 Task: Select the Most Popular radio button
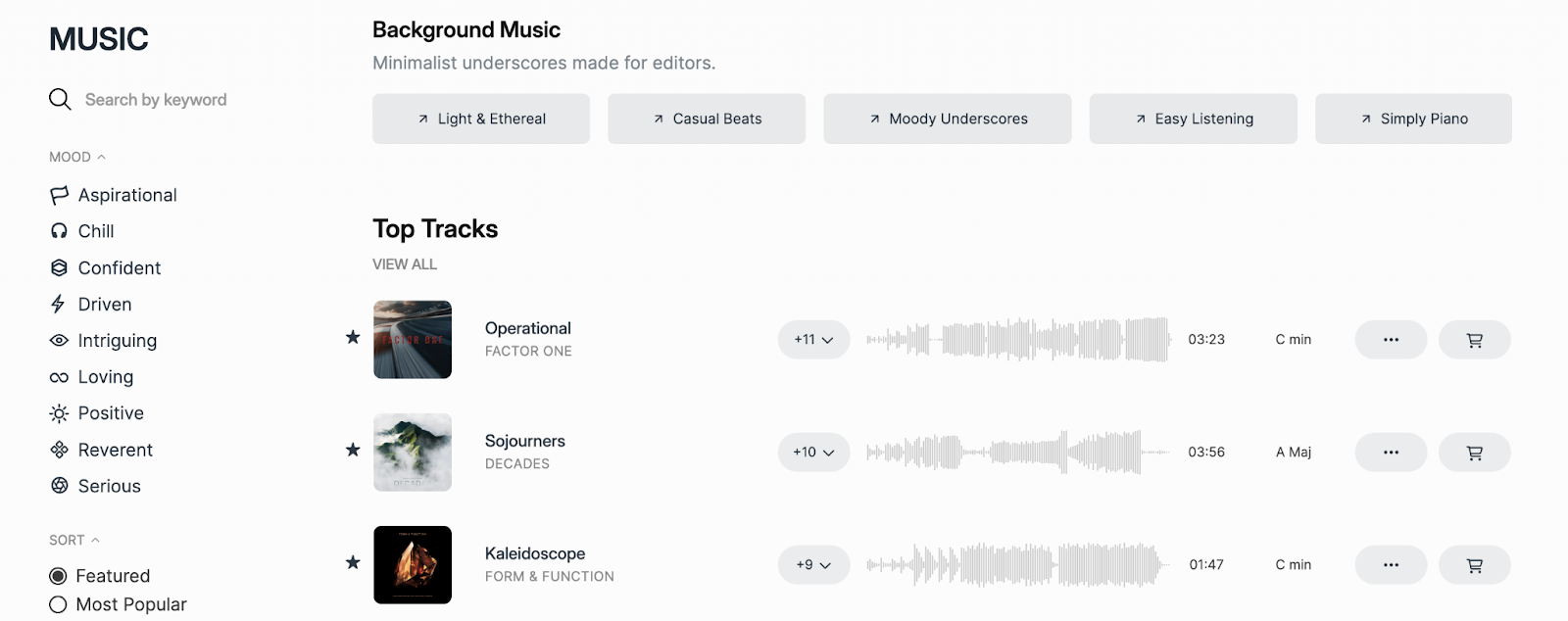pos(58,603)
